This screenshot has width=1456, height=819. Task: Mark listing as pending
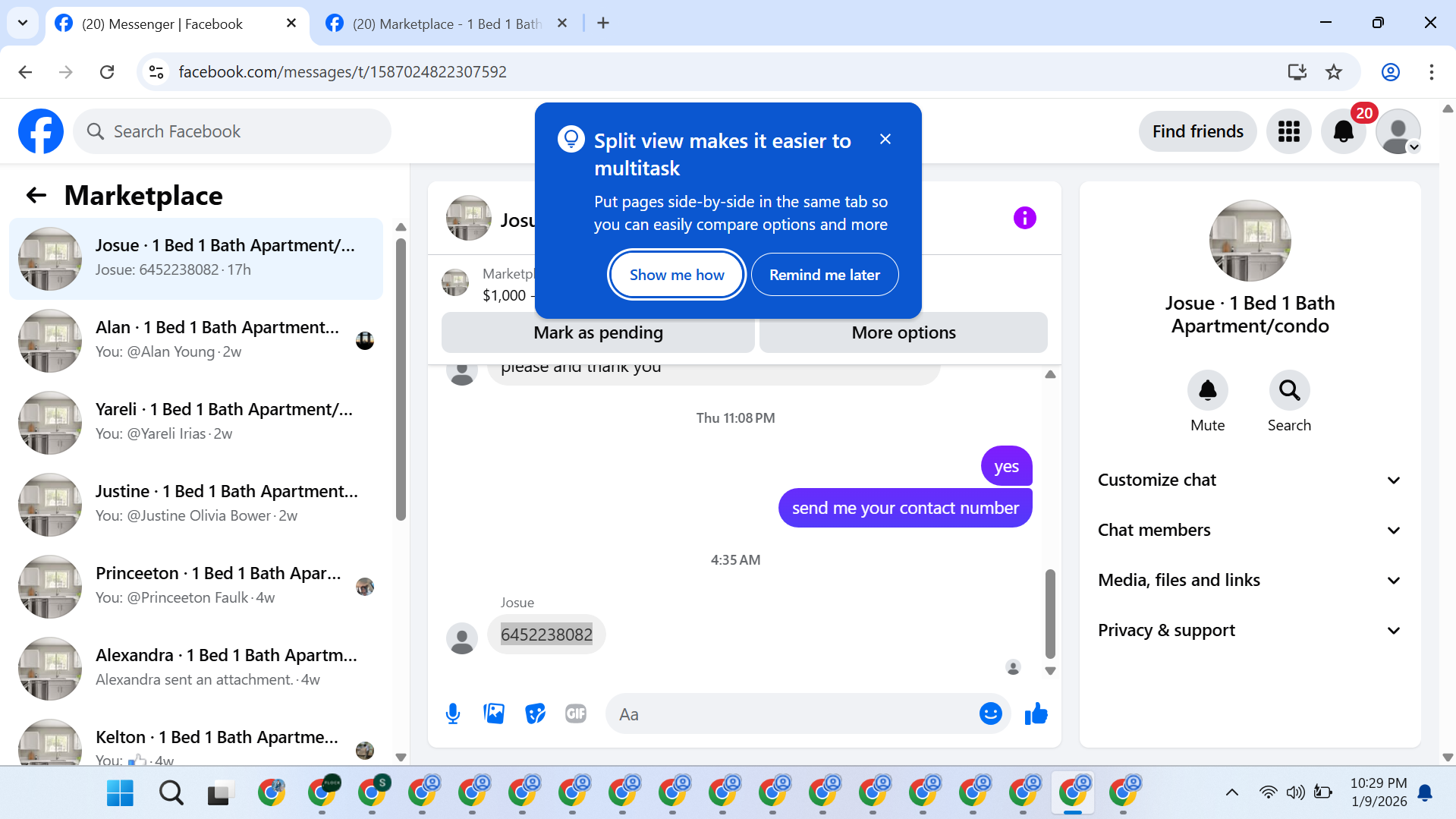coord(598,332)
